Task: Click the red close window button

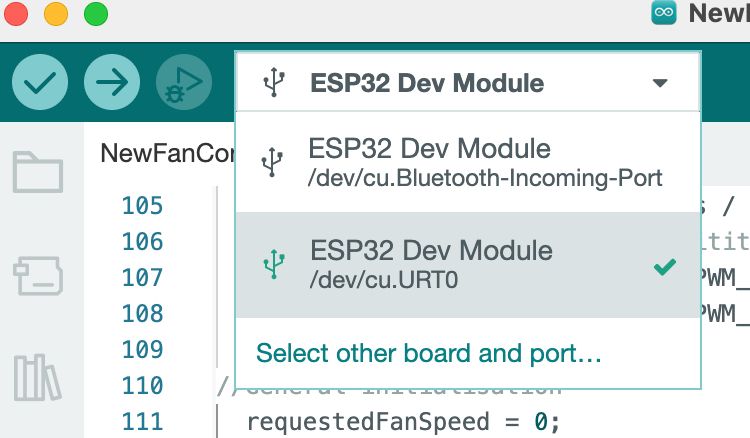Action: [16, 14]
